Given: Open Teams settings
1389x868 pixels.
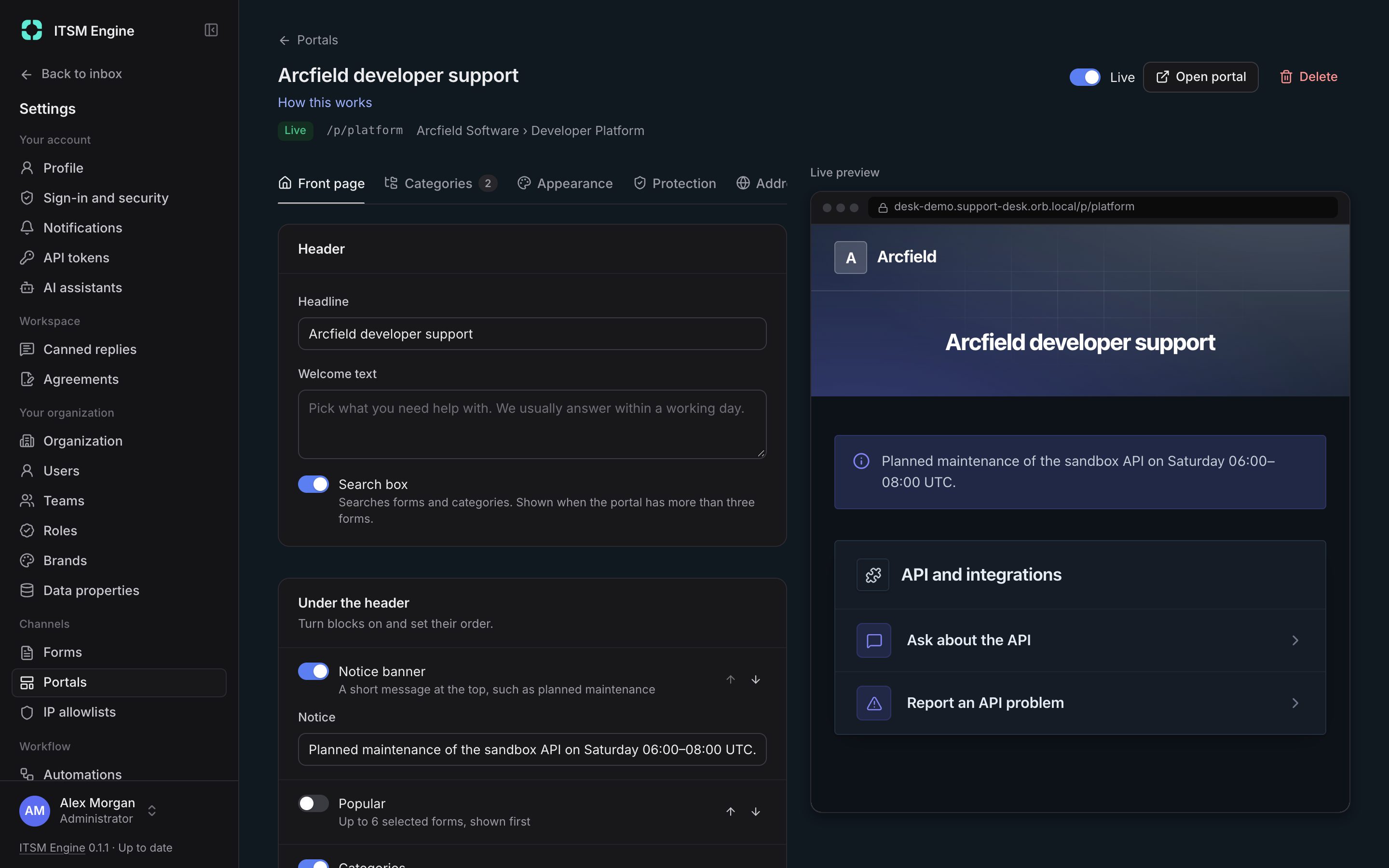Looking at the screenshot, I should (x=119, y=501).
